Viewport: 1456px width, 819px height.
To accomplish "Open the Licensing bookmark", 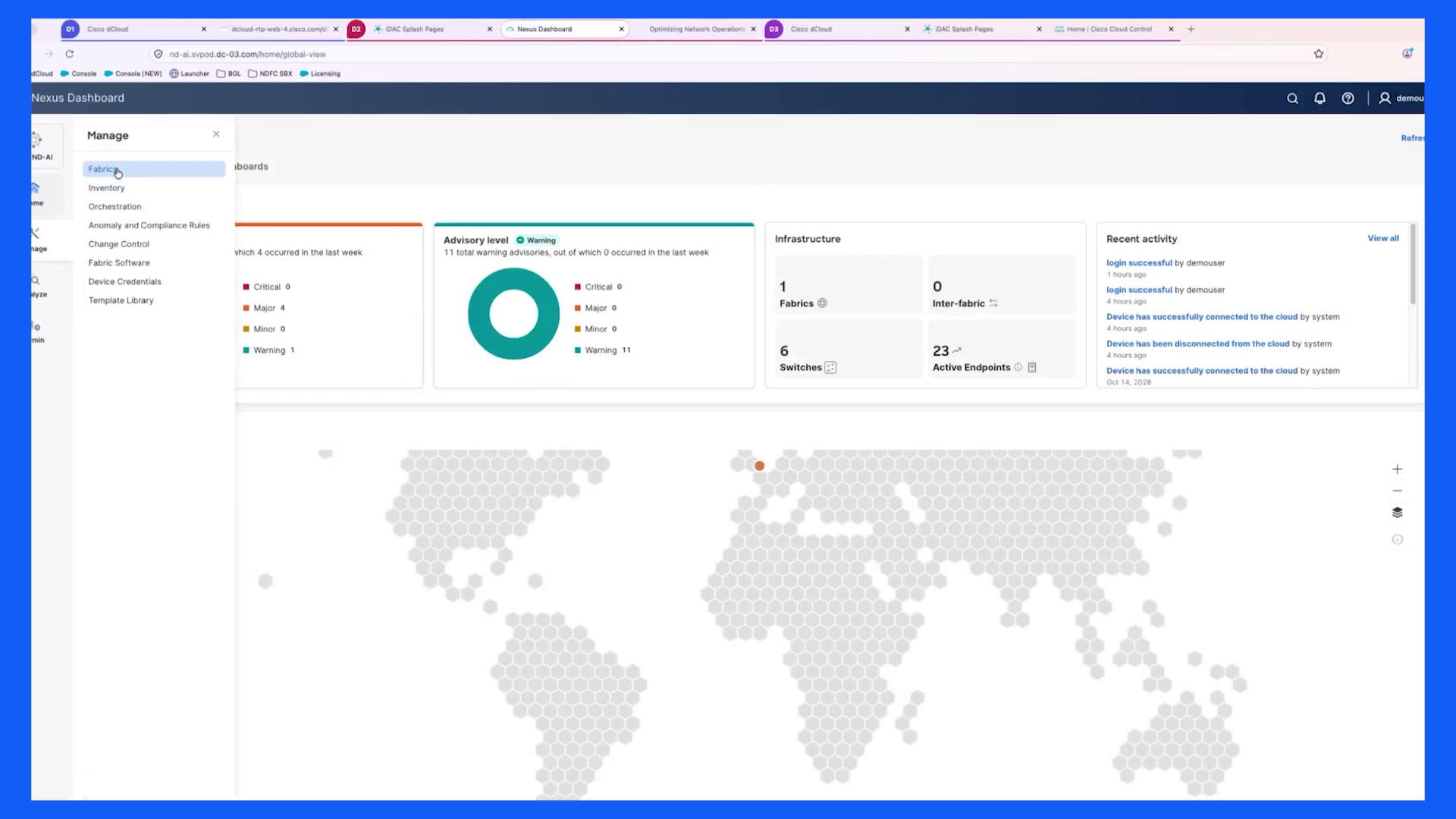I will click(x=320, y=74).
